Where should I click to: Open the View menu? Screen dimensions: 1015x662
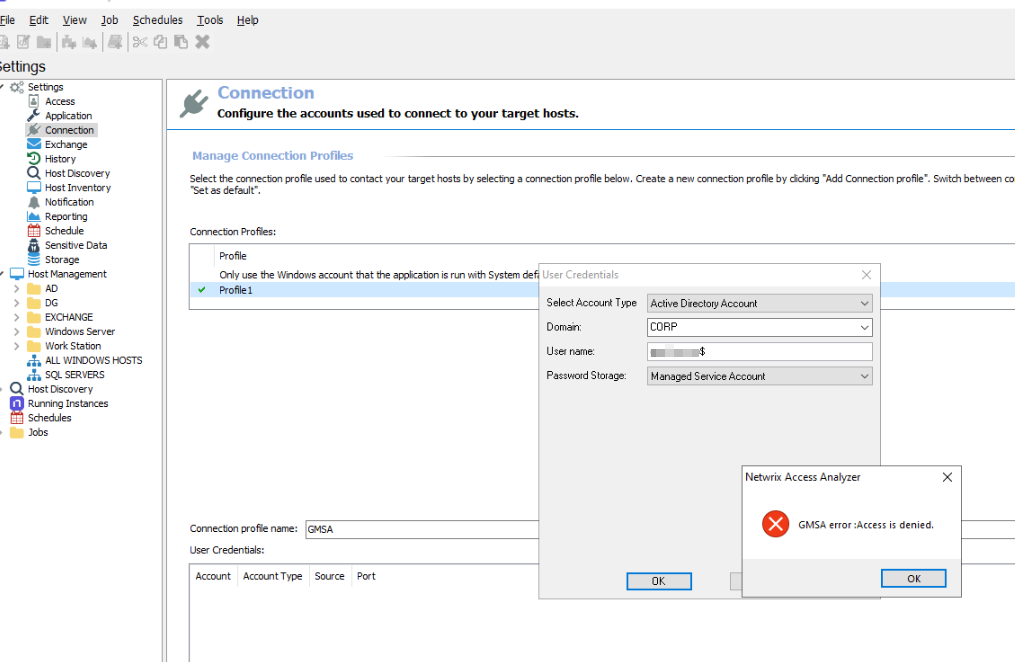pyautogui.click(x=74, y=20)
